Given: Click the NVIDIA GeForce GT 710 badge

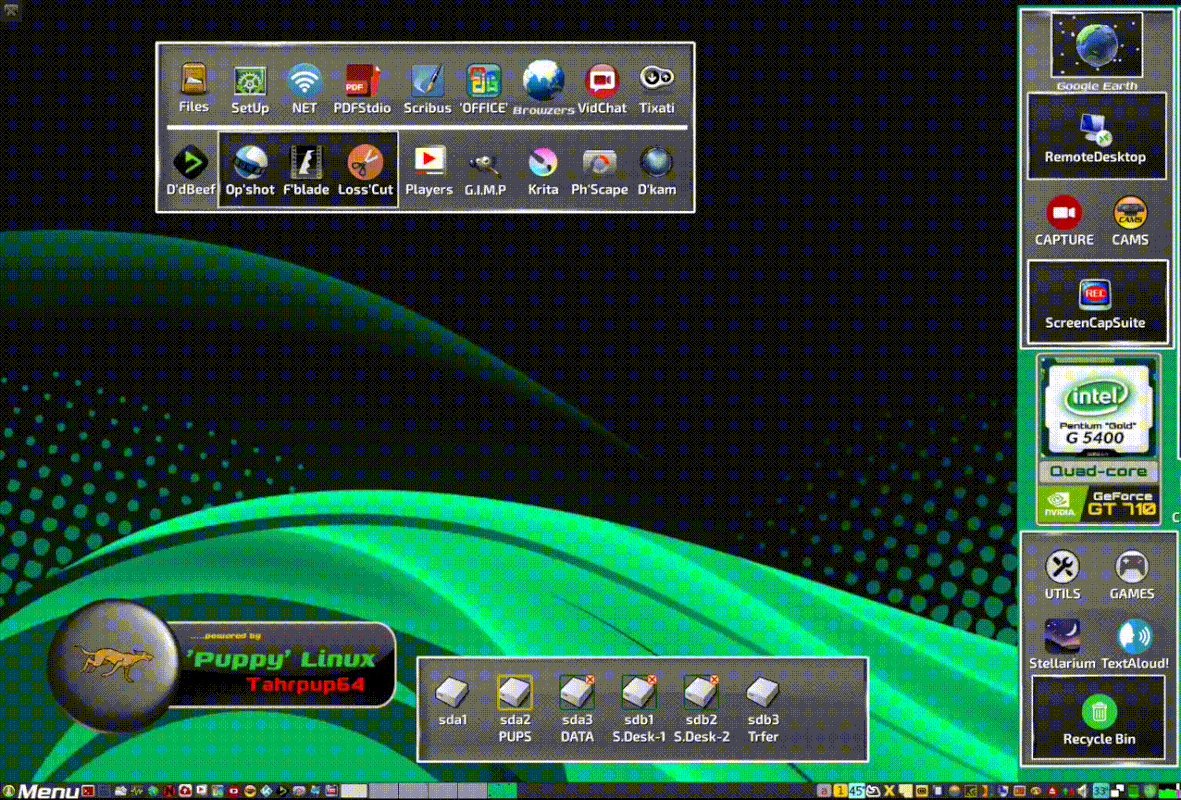Looking at the screenshot, I should coord(1098,502).
